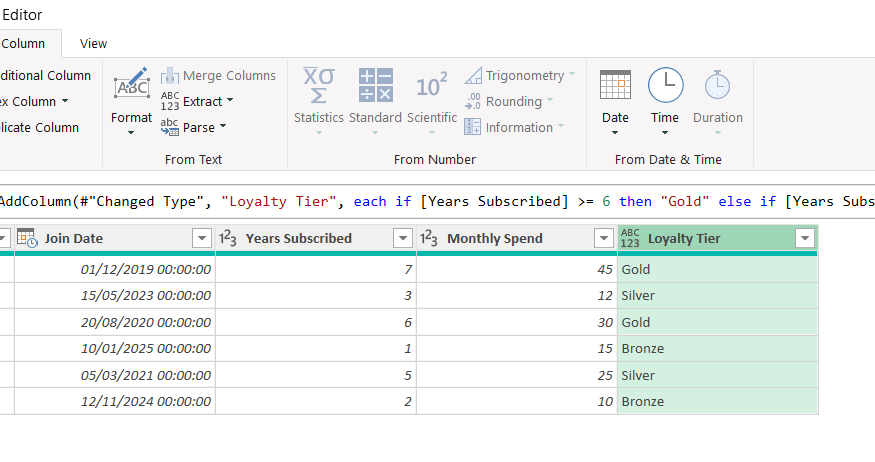Select Monthly Spend cell with value 30
Viewport: 875px width, 462px height.
[517, 323]
